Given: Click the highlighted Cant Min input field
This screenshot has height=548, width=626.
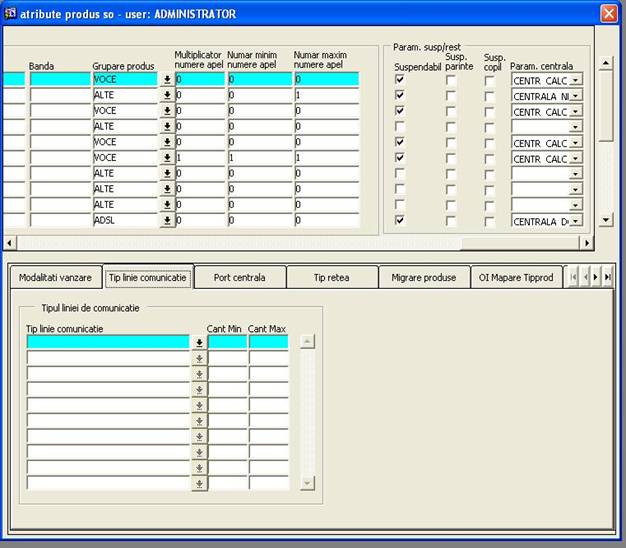Looking at the screenshot, I should [227, 342].
